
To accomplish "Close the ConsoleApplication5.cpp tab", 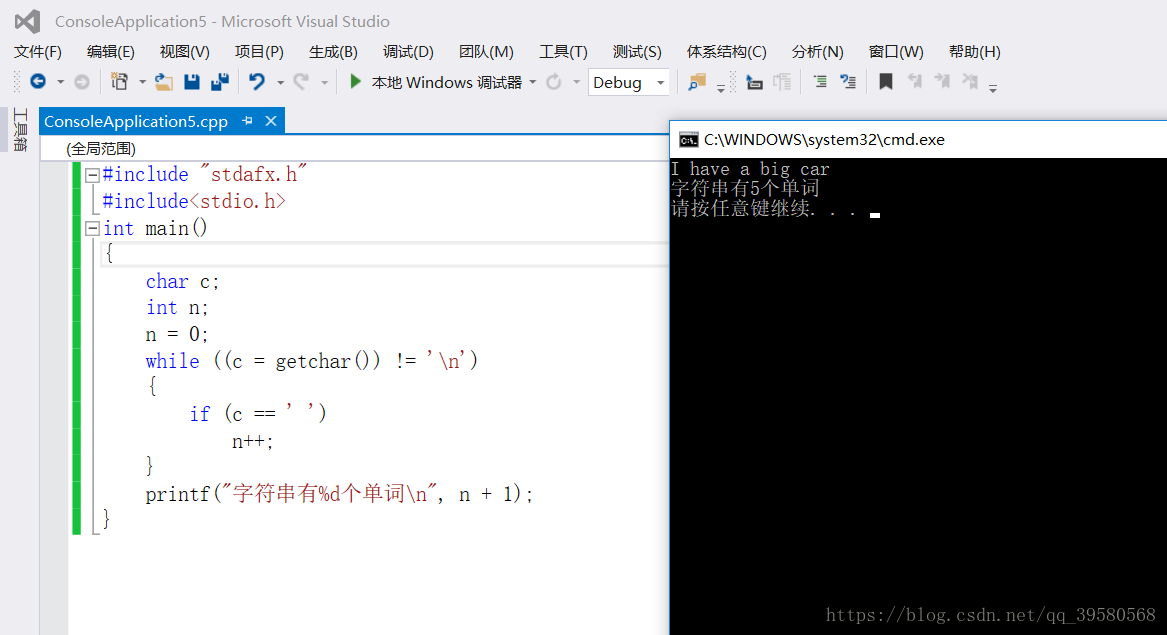I will (x=271, y=121).
